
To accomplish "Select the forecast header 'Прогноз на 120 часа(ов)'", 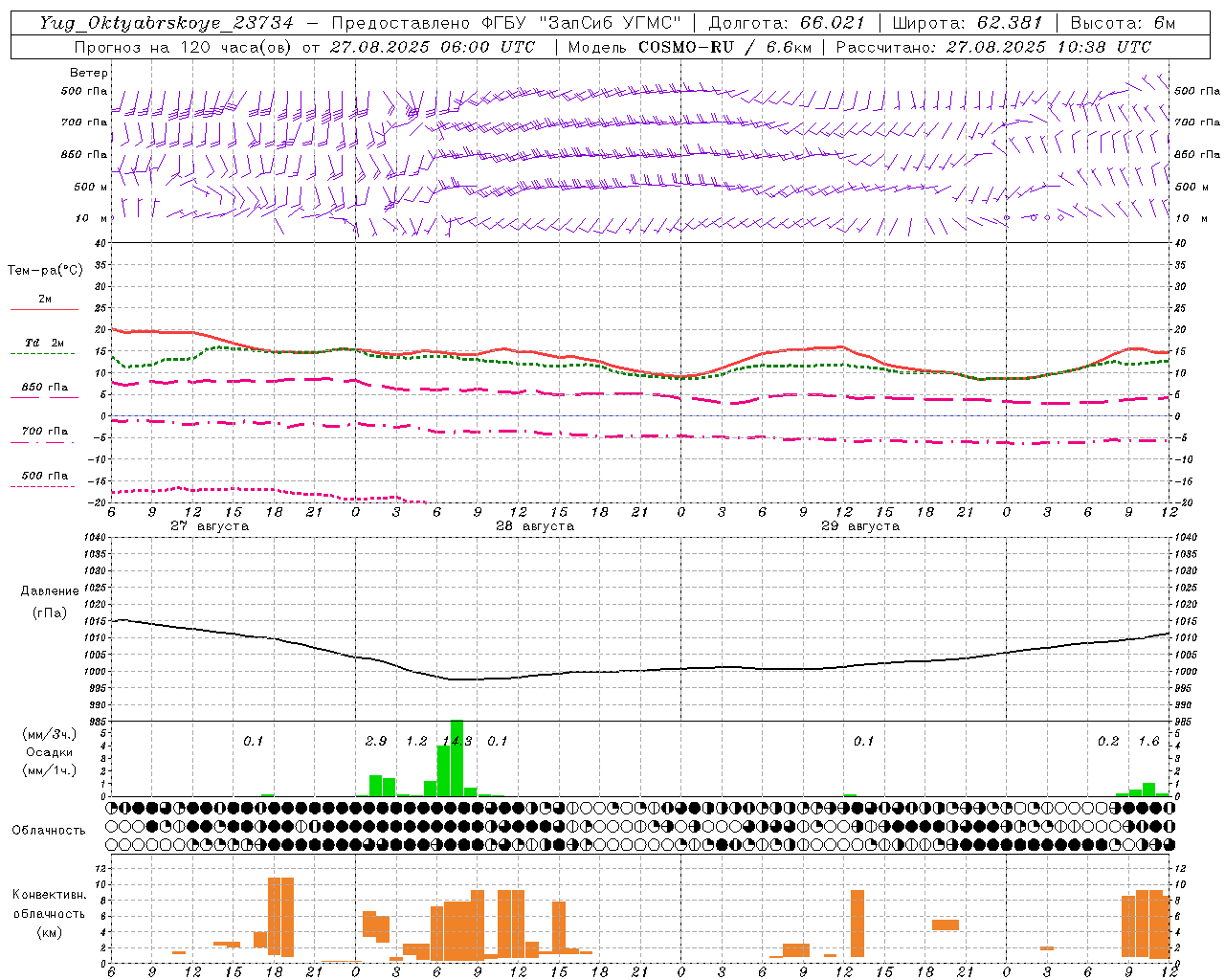I will click(185, 47).
